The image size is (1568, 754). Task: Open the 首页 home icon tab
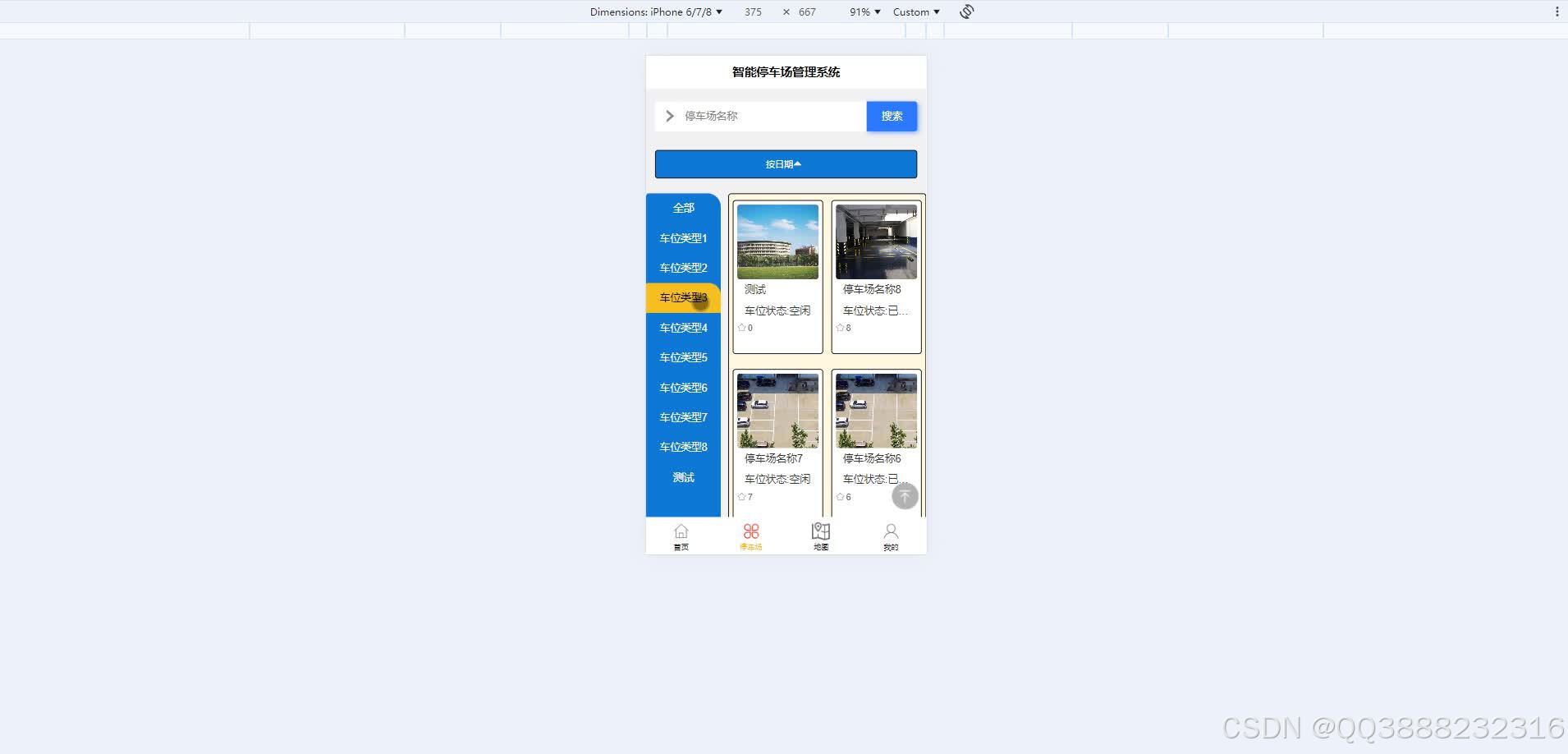pos(681,536)
